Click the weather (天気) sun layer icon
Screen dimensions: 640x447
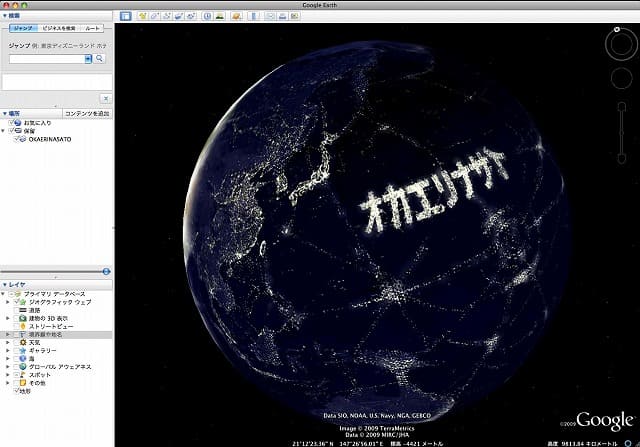point(23,342)
